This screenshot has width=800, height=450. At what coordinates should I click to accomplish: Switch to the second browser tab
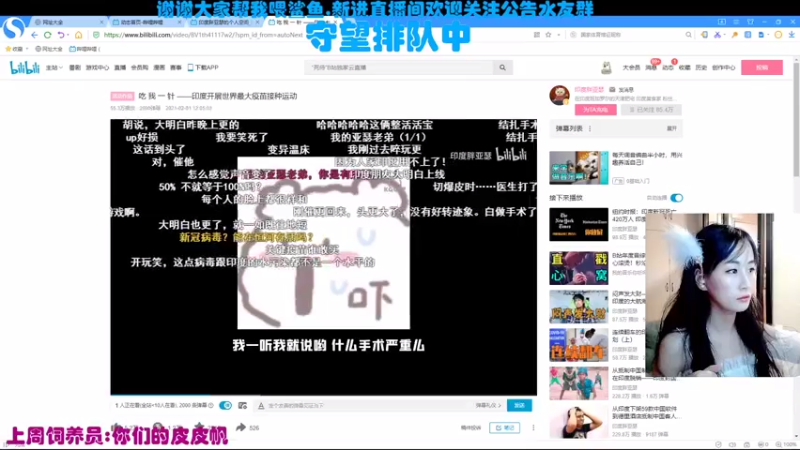[x=145, y=22]
